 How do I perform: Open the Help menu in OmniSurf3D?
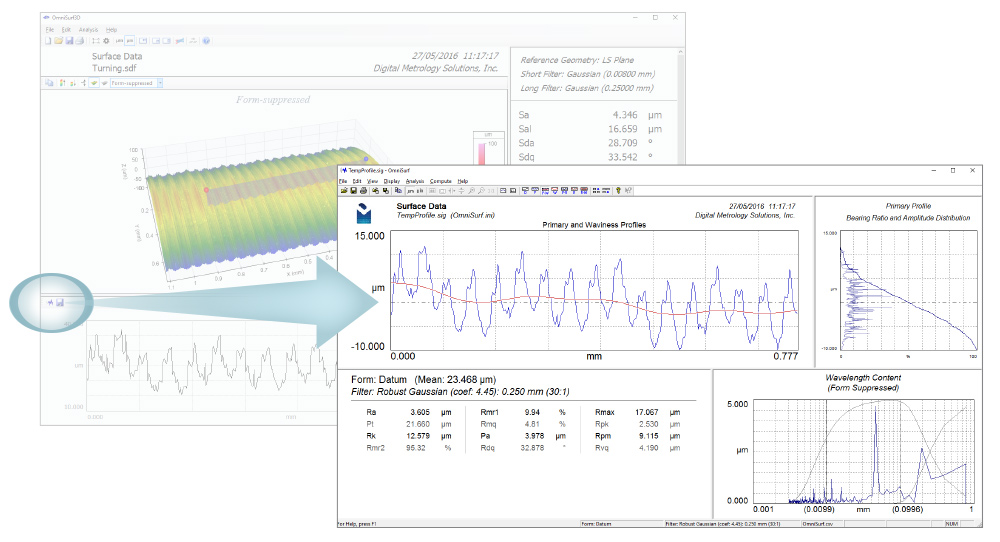click(112, 30)
